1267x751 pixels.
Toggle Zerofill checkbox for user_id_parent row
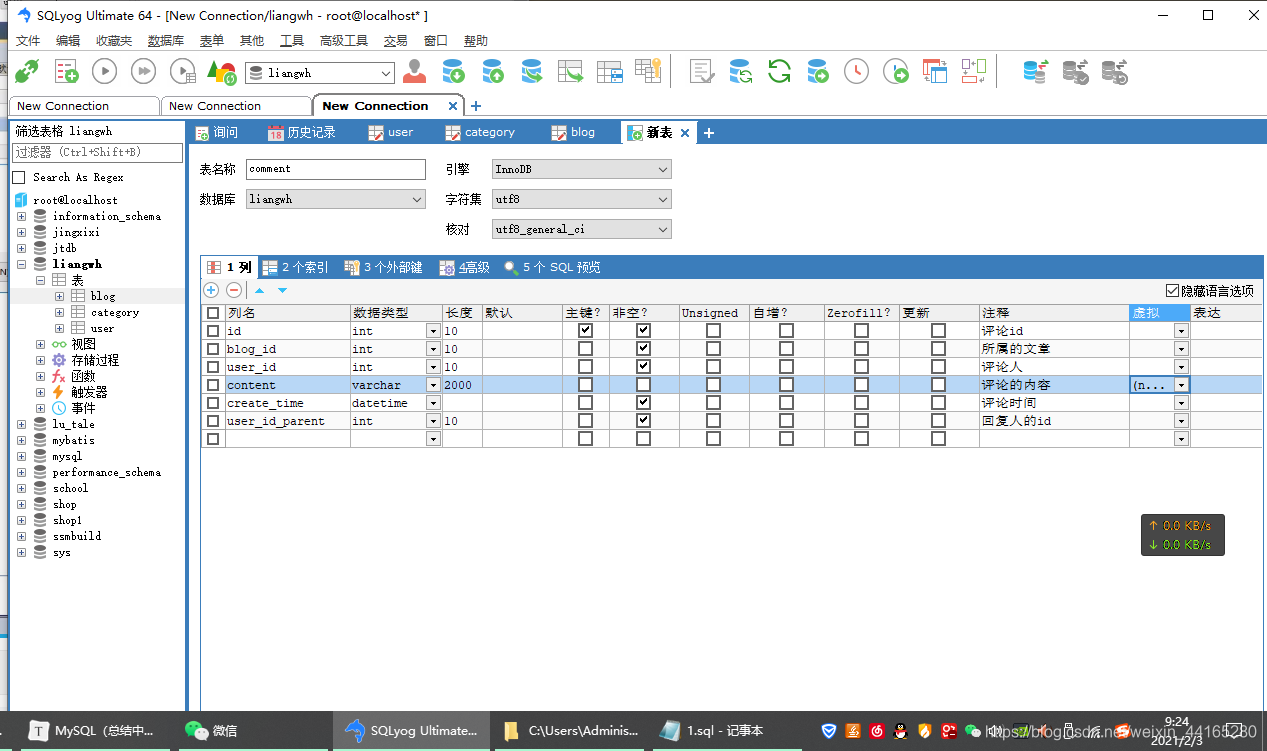(x=861, y=421)
